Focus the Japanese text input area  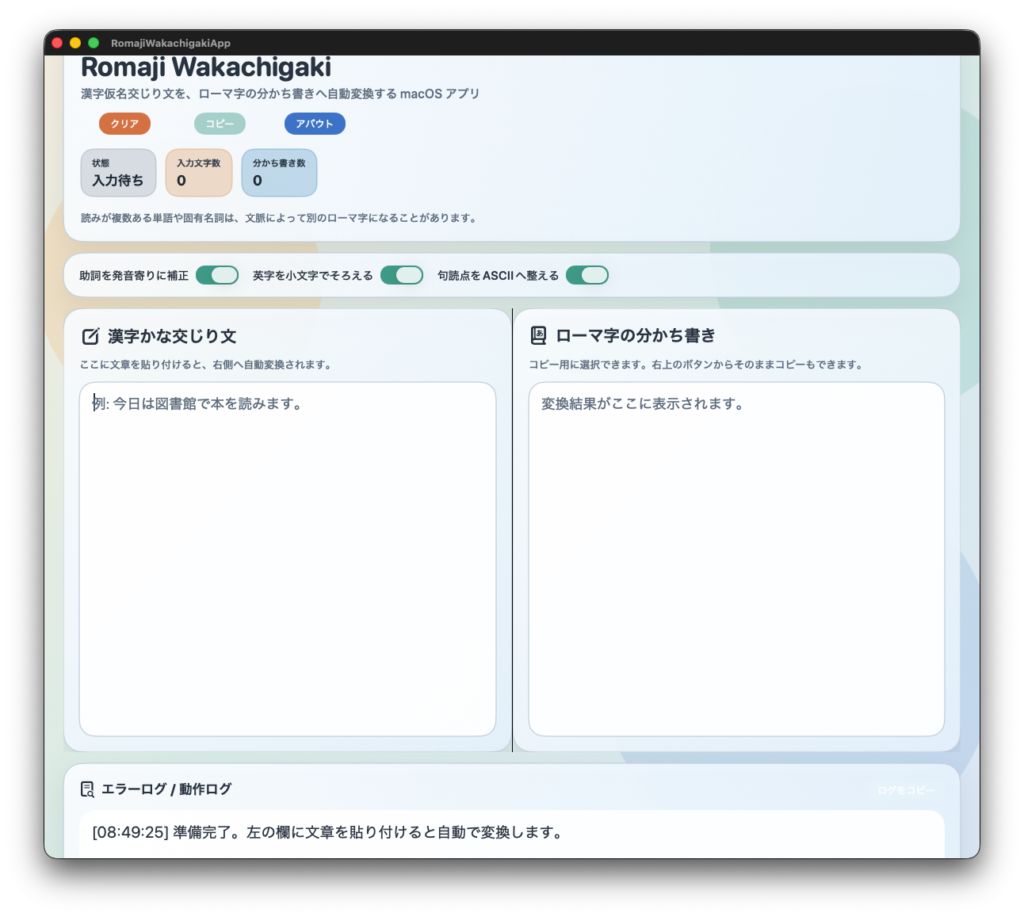pyautogui.click(x=287, y=558)
